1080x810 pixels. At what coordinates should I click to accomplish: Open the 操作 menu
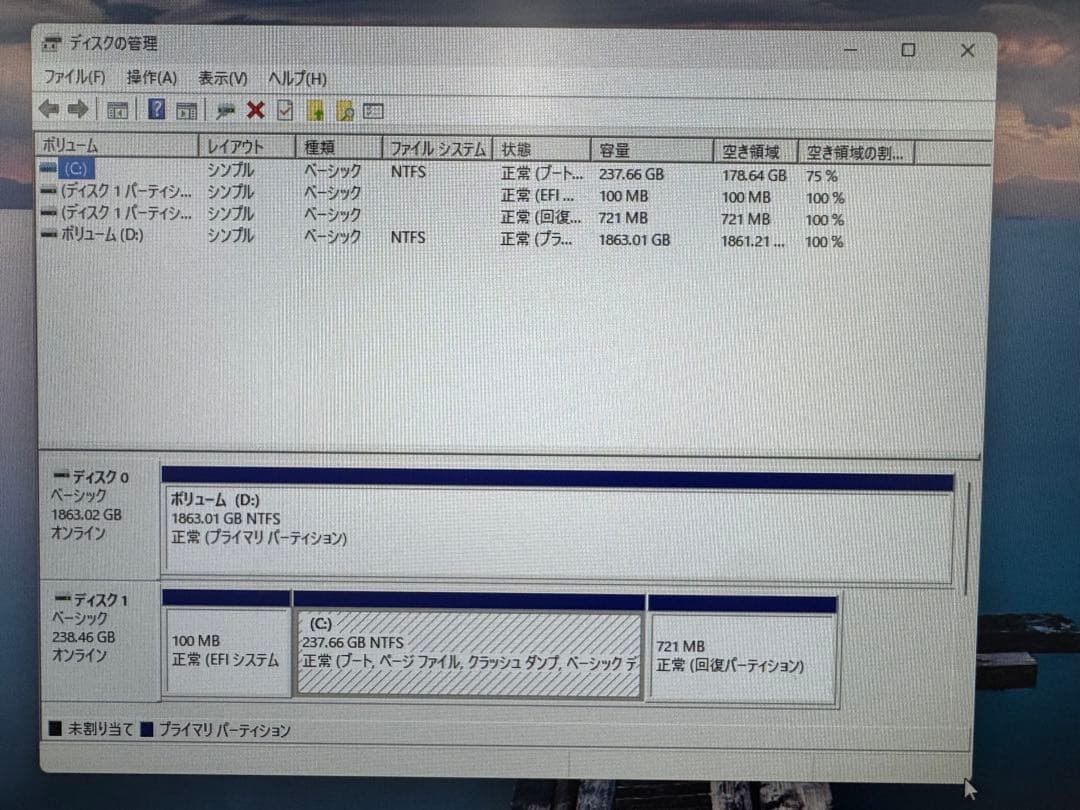tap(151, 77)
